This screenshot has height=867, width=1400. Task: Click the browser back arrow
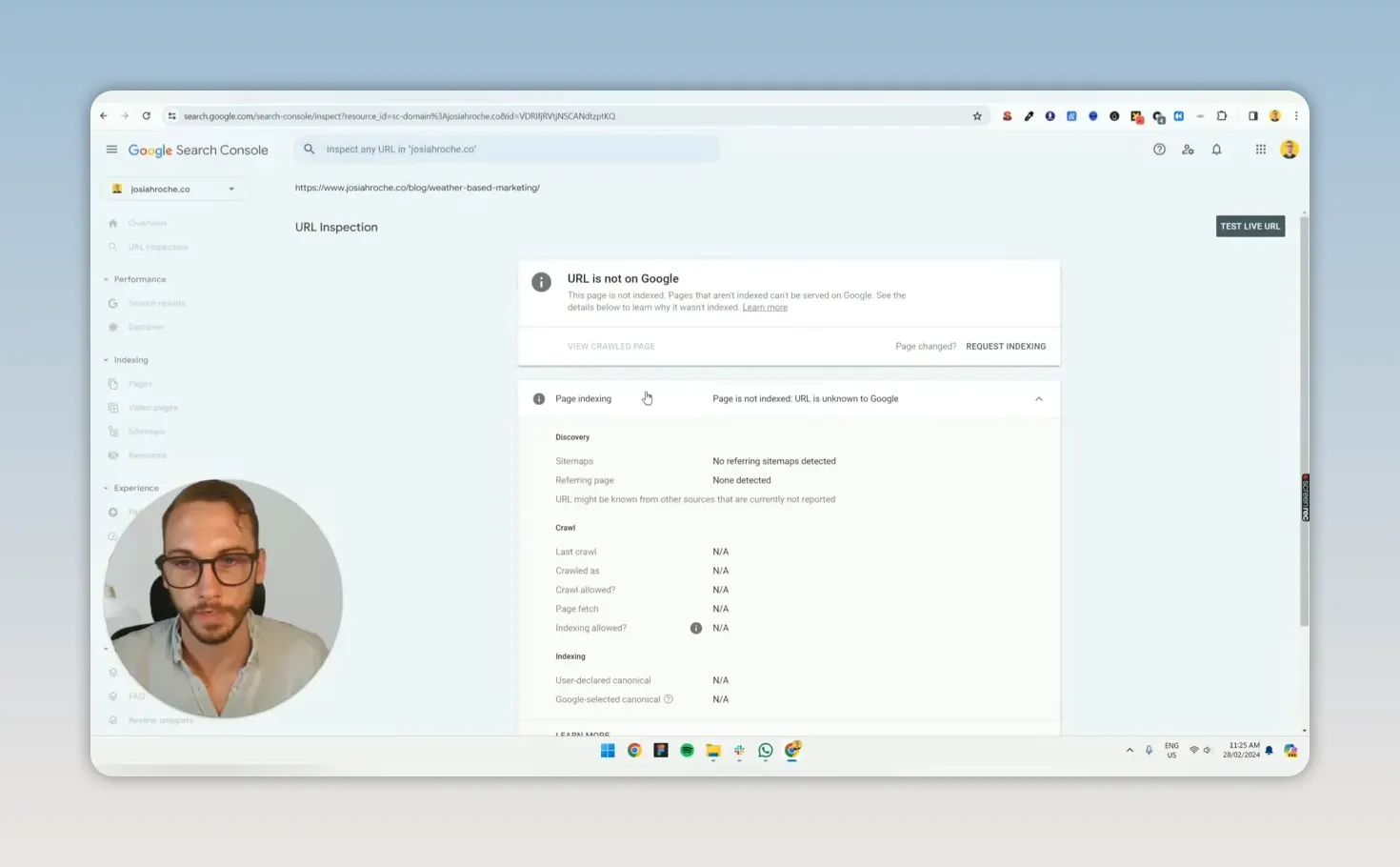click(x=104, y=116)
